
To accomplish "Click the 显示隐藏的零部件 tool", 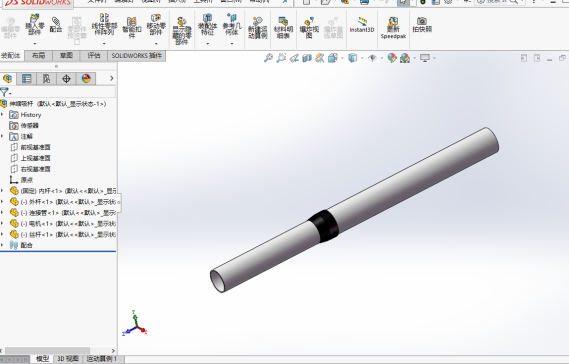I will click(x=181, y=31).
